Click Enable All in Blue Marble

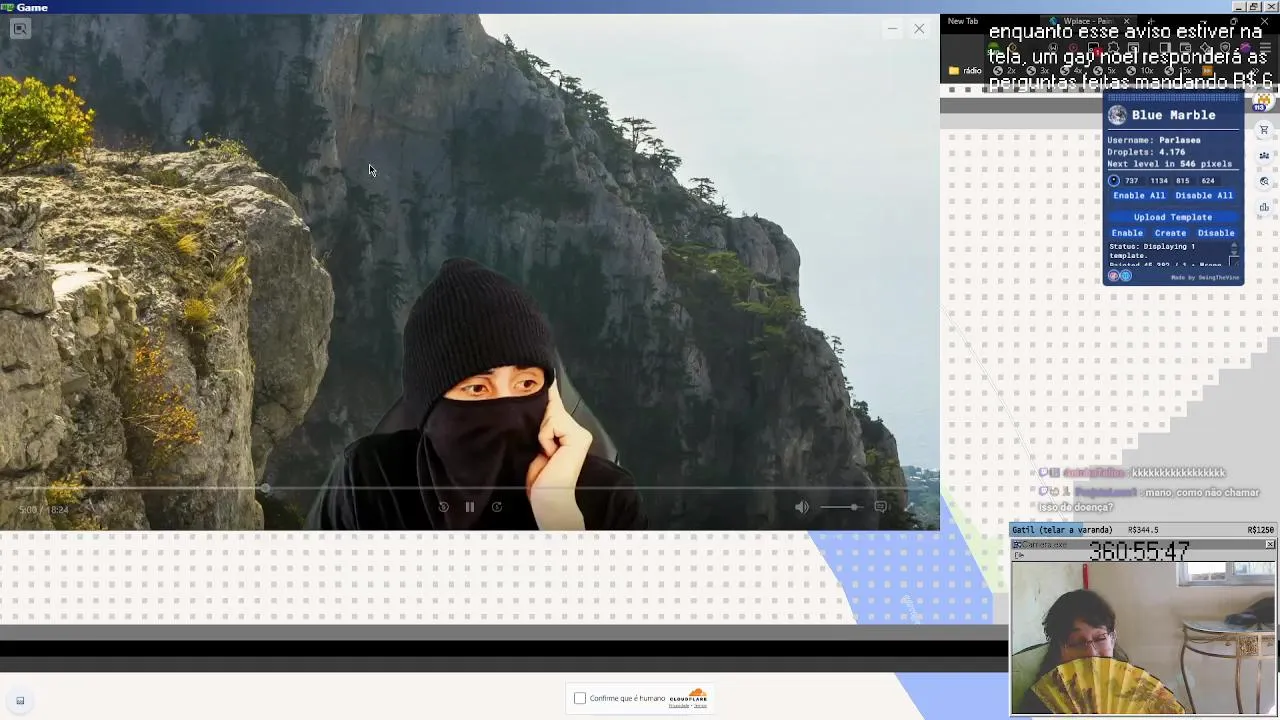1139,196
